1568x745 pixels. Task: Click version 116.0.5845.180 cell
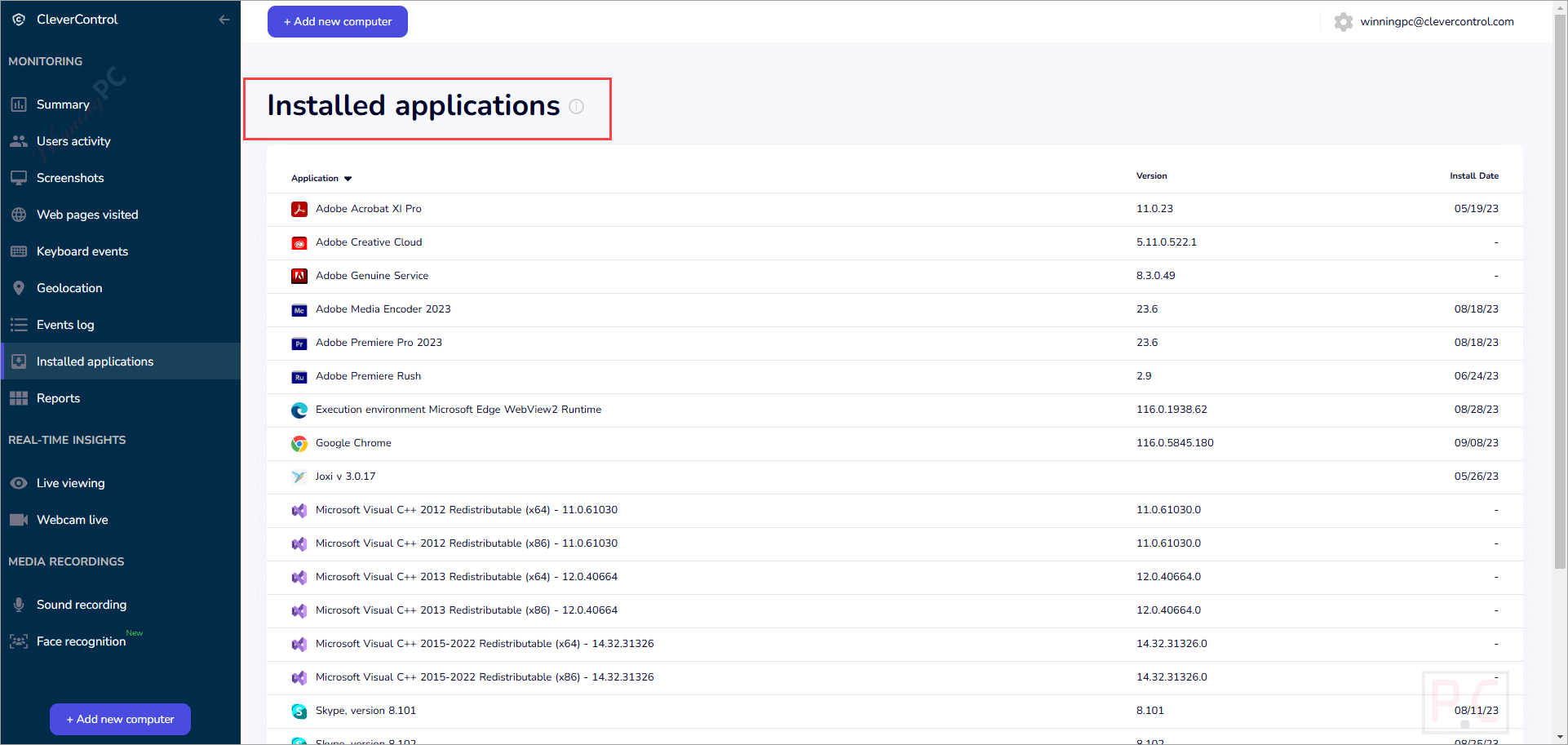click(1175, 443)
